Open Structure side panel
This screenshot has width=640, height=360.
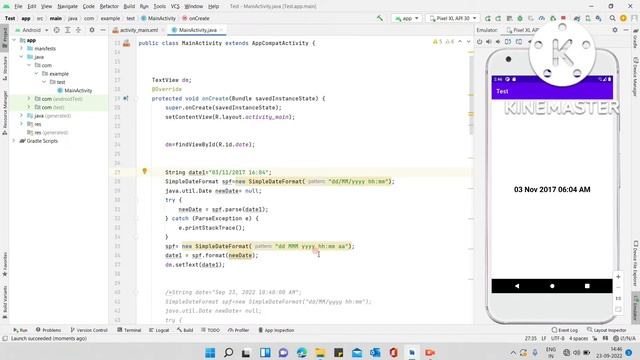click(x=5, y=68)
